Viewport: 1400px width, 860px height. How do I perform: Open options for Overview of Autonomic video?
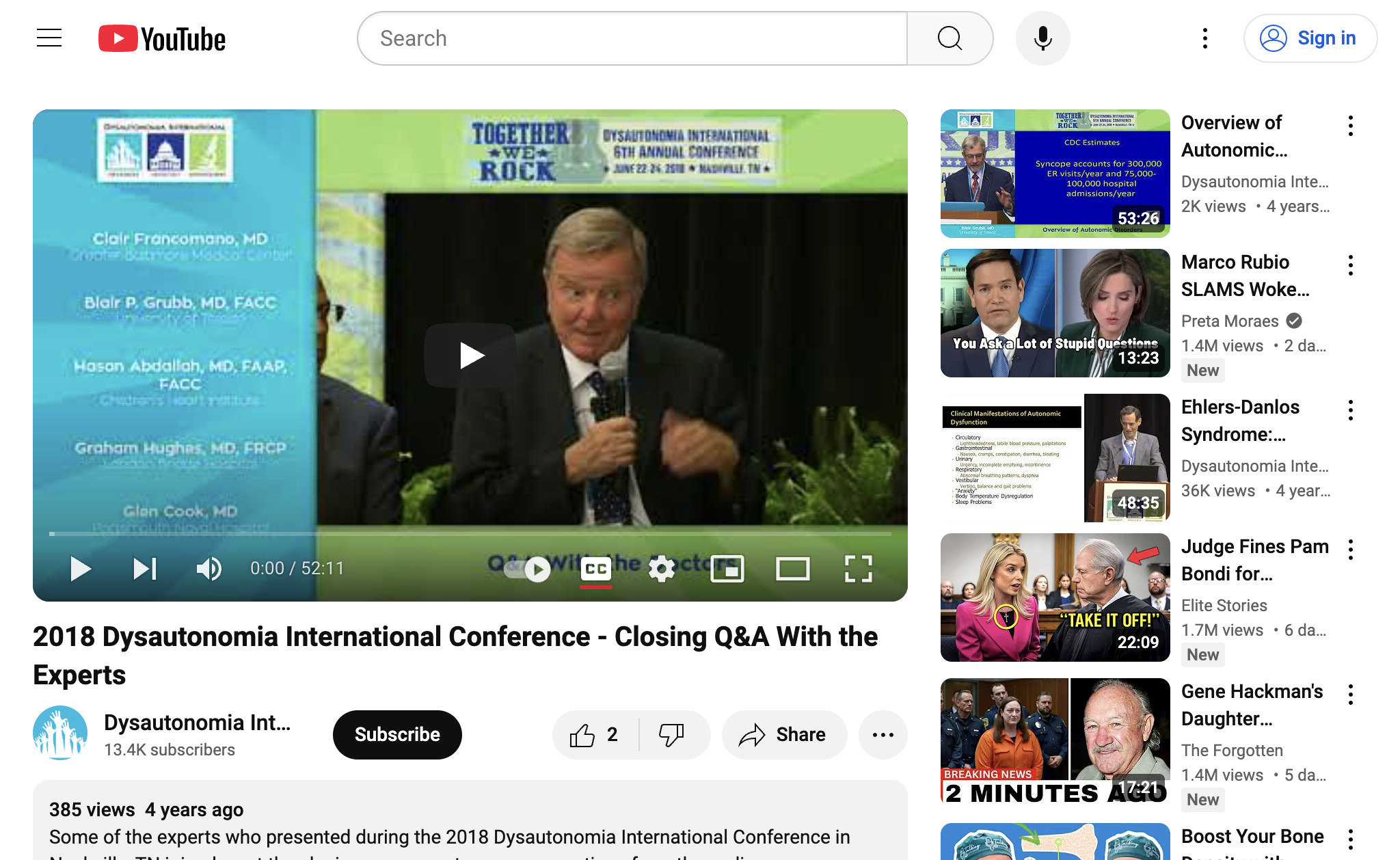tap(1351, 126)
